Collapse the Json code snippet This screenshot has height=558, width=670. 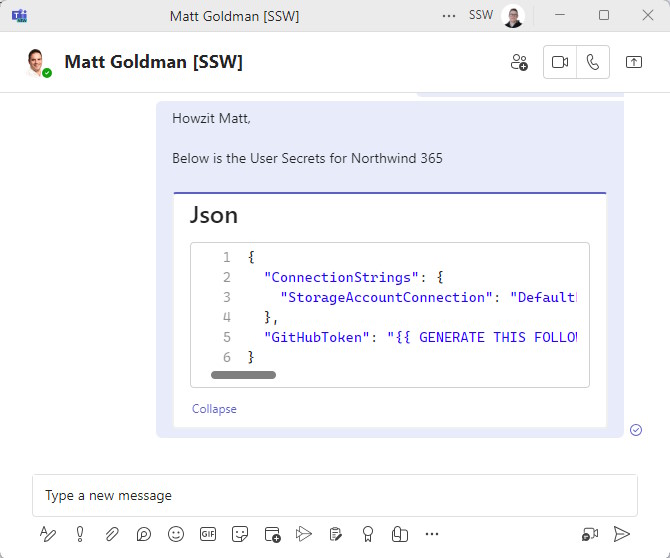pos(214,409)
